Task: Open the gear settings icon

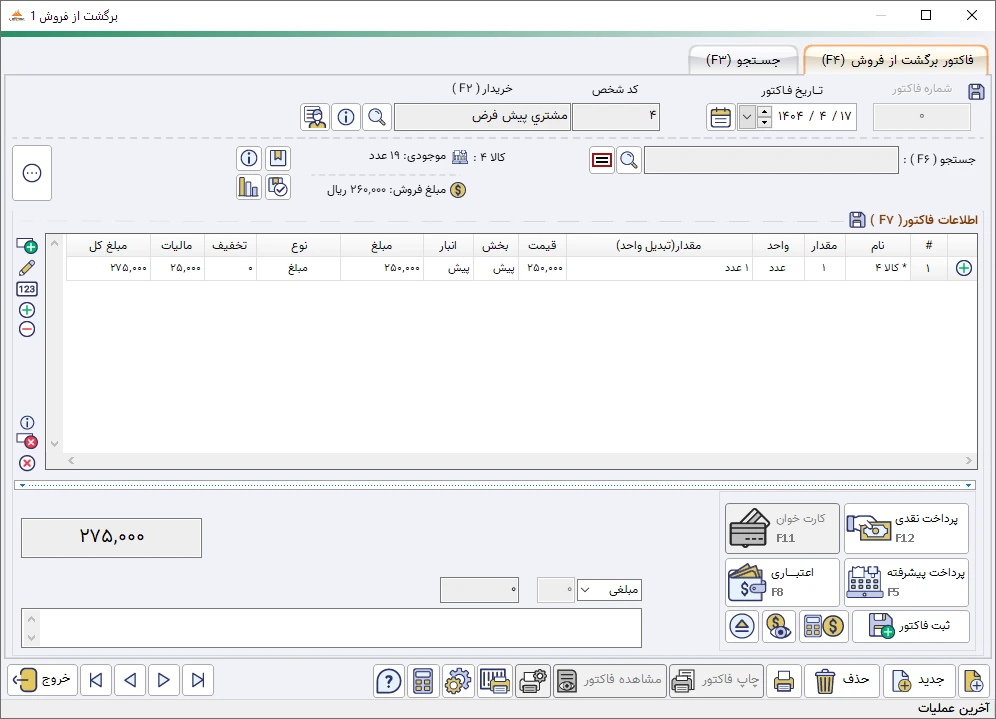Action: pyautogui.click(x=458, y=682)
